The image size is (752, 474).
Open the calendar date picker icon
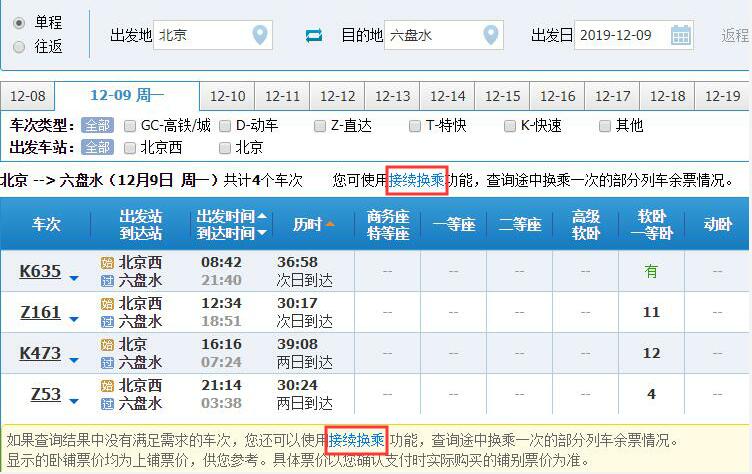click(681, 35)
